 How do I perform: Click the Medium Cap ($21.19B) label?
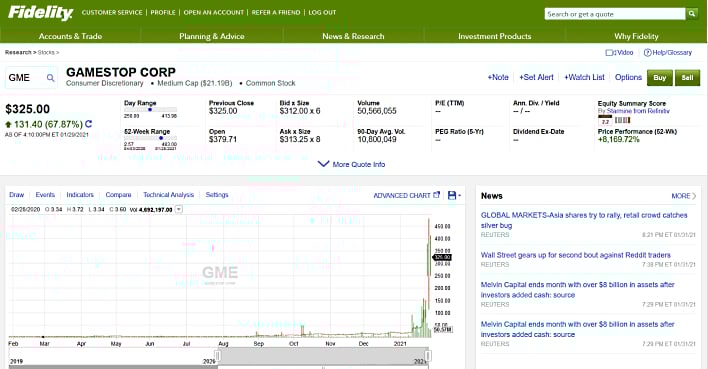(x=195, y=84)
